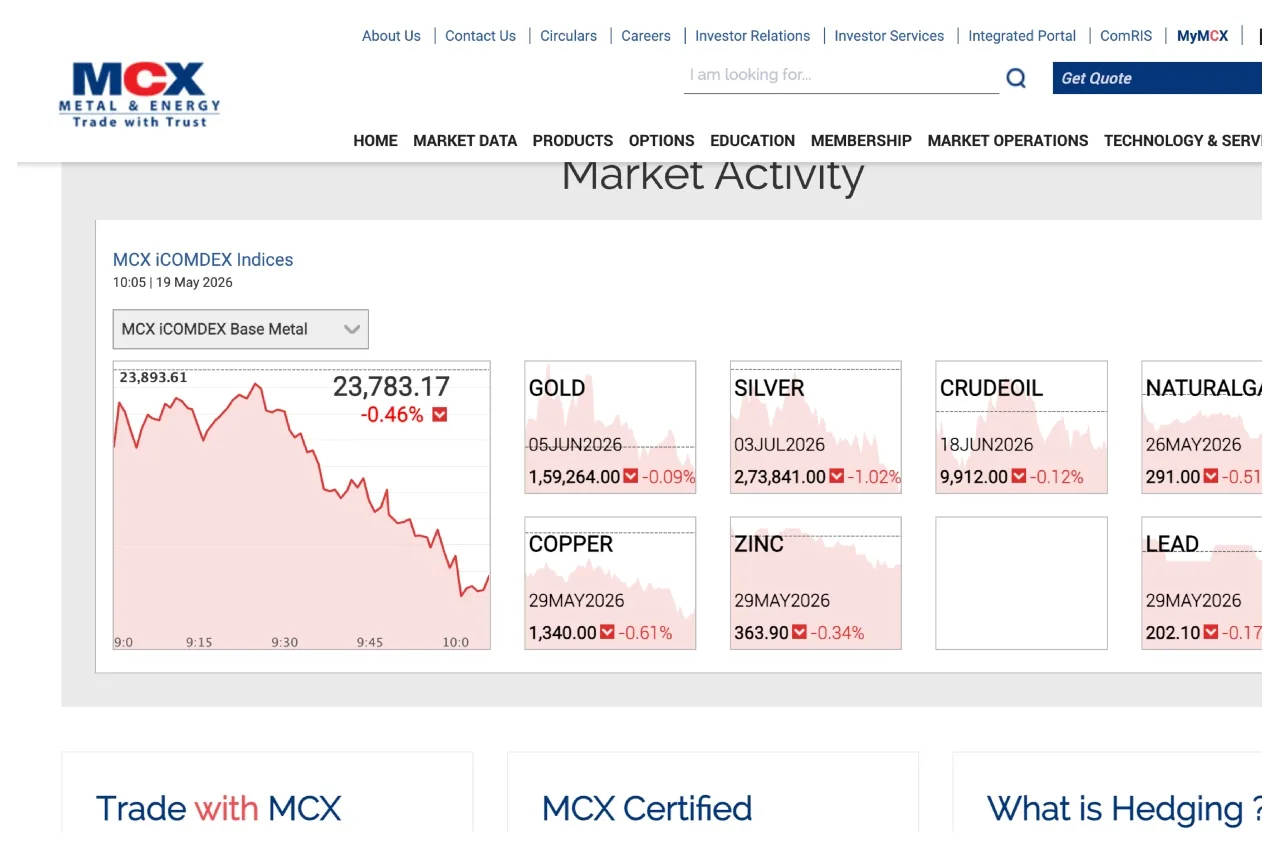Open the MARKET OPERATIONS menu
Image resolution: width=1280 pixels, height=850 pixels.
point(1008,141)
